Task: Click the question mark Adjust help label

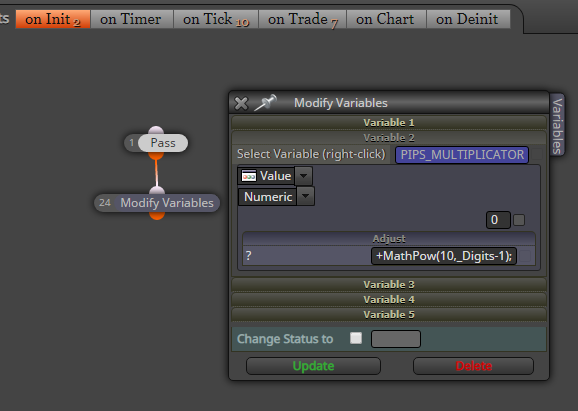Action: coord(248,256)
